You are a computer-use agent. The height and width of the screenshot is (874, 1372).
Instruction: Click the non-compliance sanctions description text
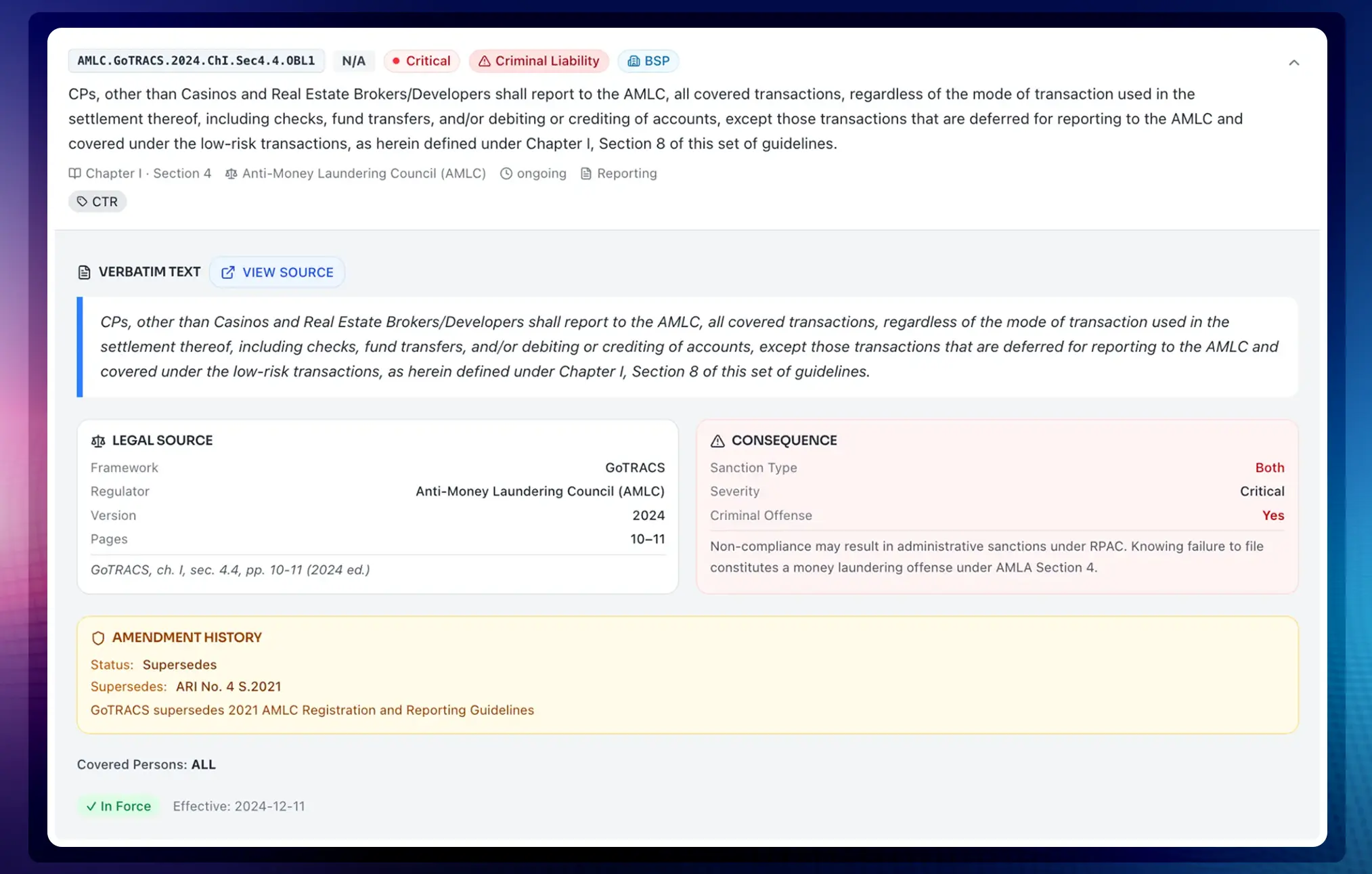click(987, 556)
